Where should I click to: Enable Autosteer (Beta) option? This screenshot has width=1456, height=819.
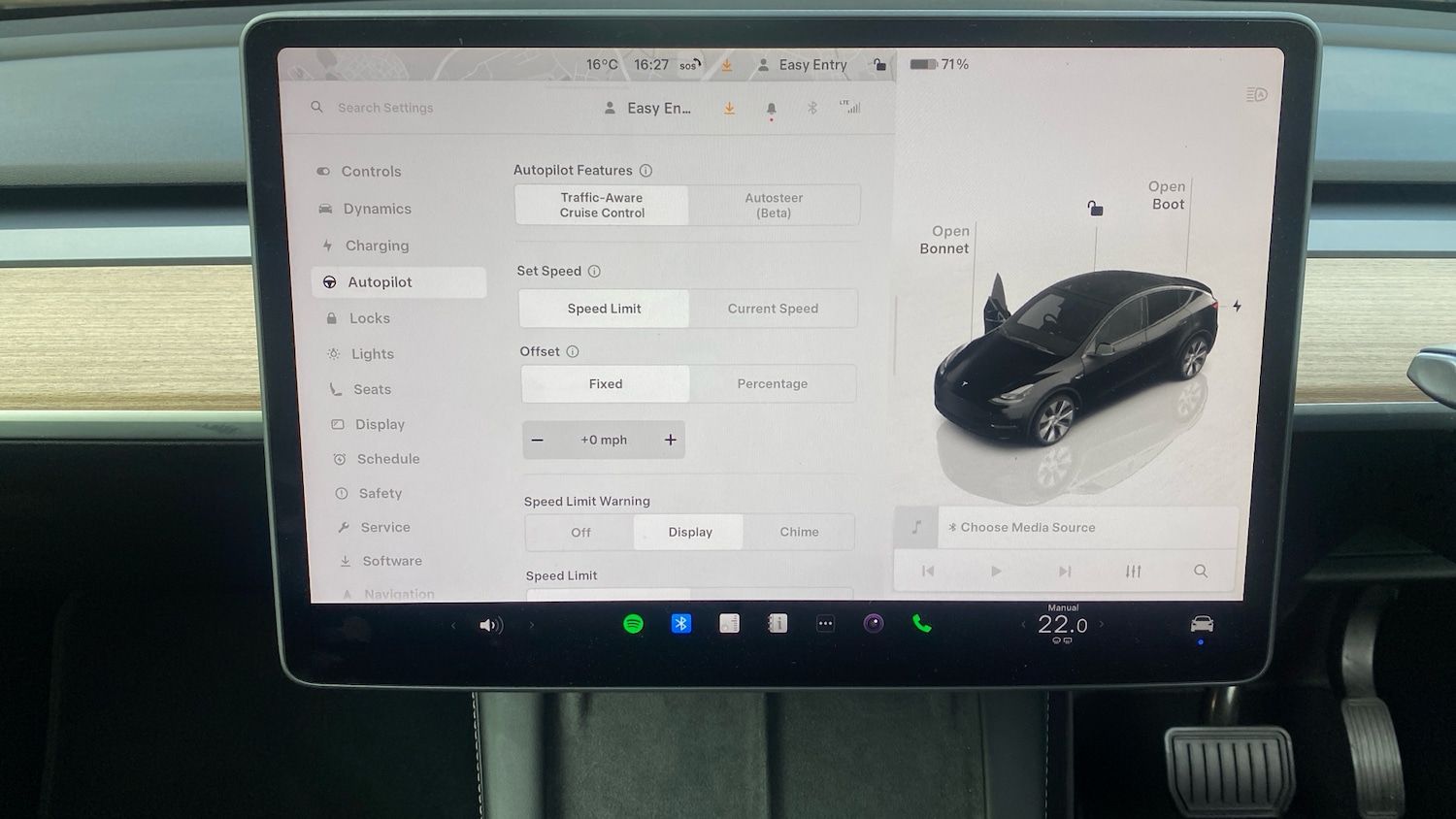click(x=774, y=206)
